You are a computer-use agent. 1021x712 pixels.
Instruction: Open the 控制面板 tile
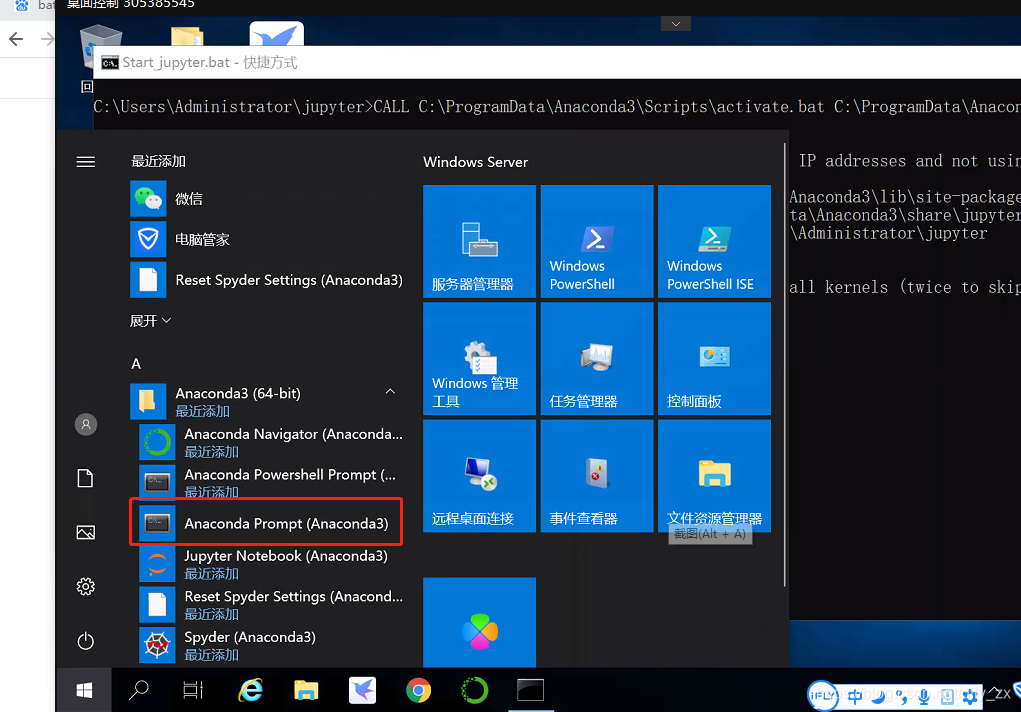[x=714, y=358]
